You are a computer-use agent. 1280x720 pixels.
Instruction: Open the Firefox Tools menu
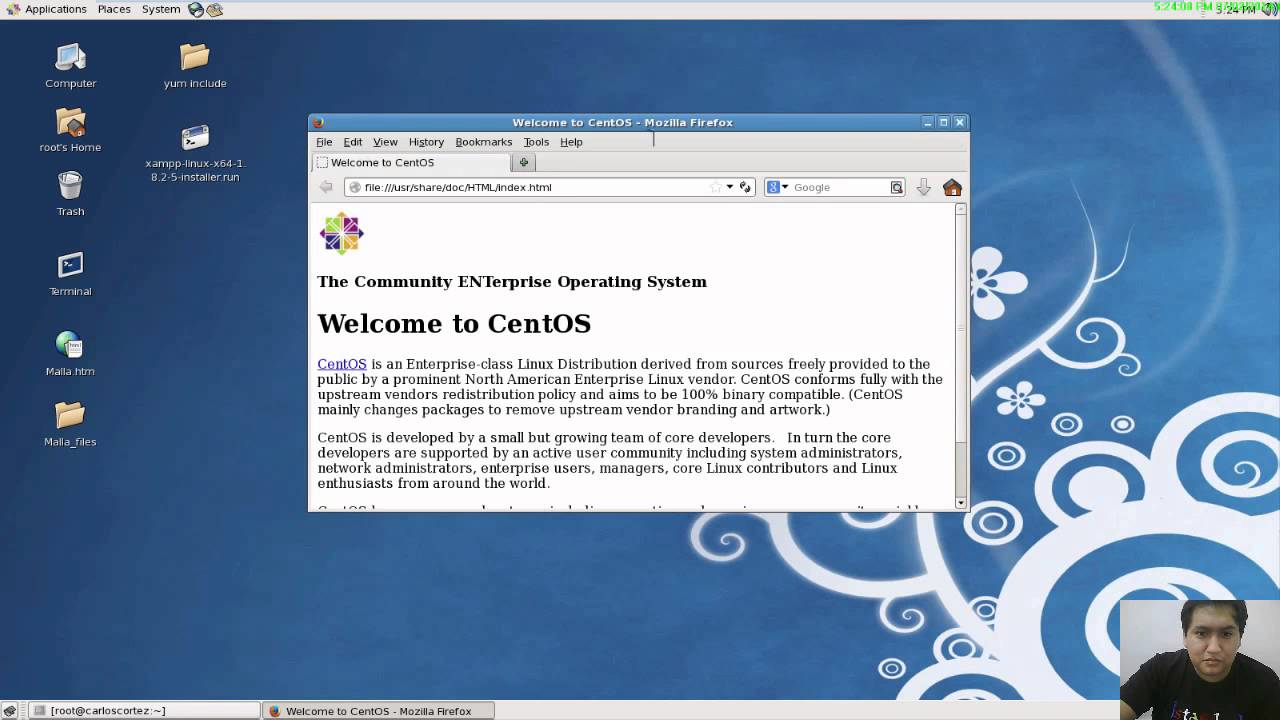[536, 142]
